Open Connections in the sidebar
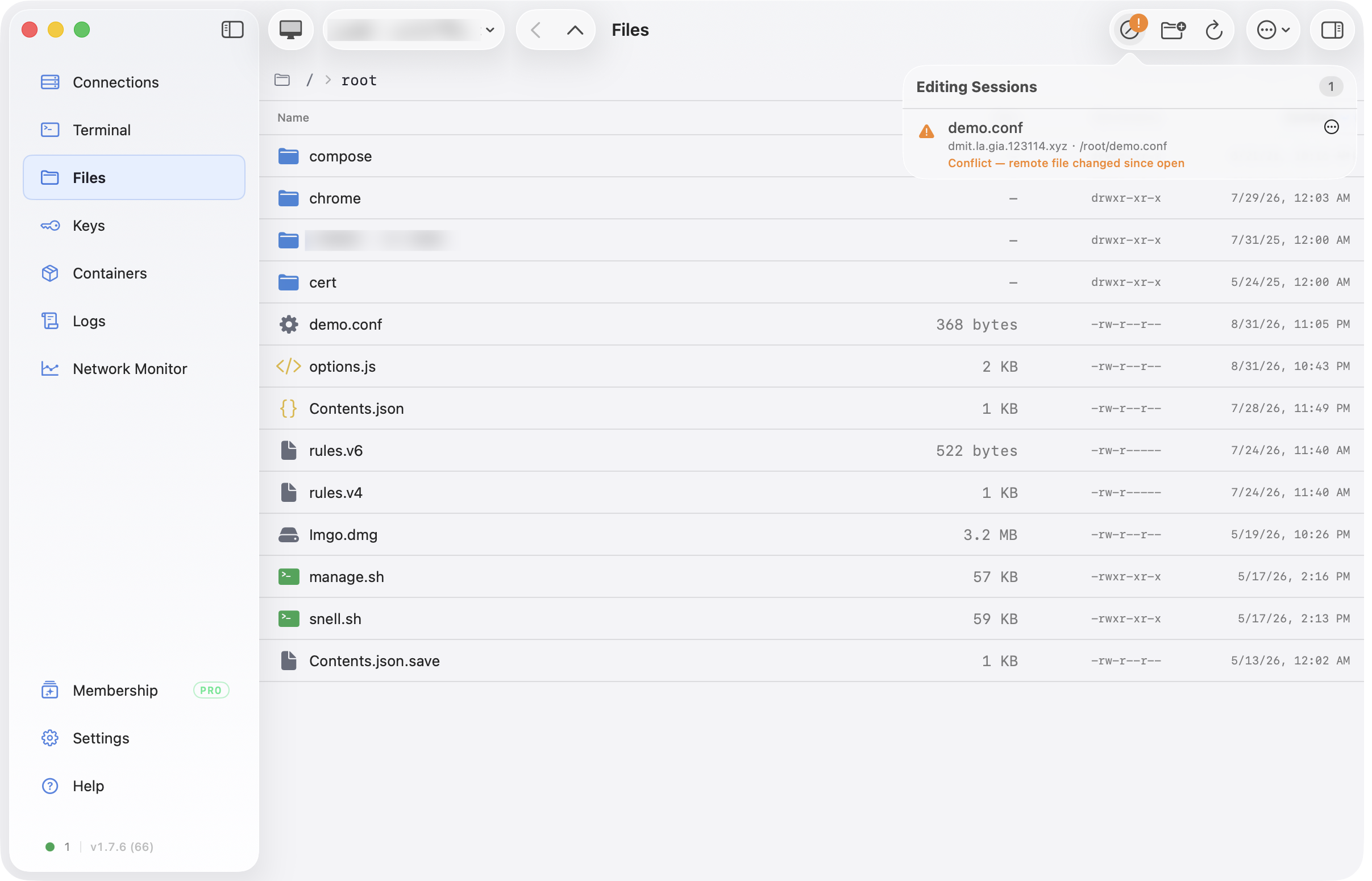The height and width of the screenshot is (881, 1372). pos(134,82)
